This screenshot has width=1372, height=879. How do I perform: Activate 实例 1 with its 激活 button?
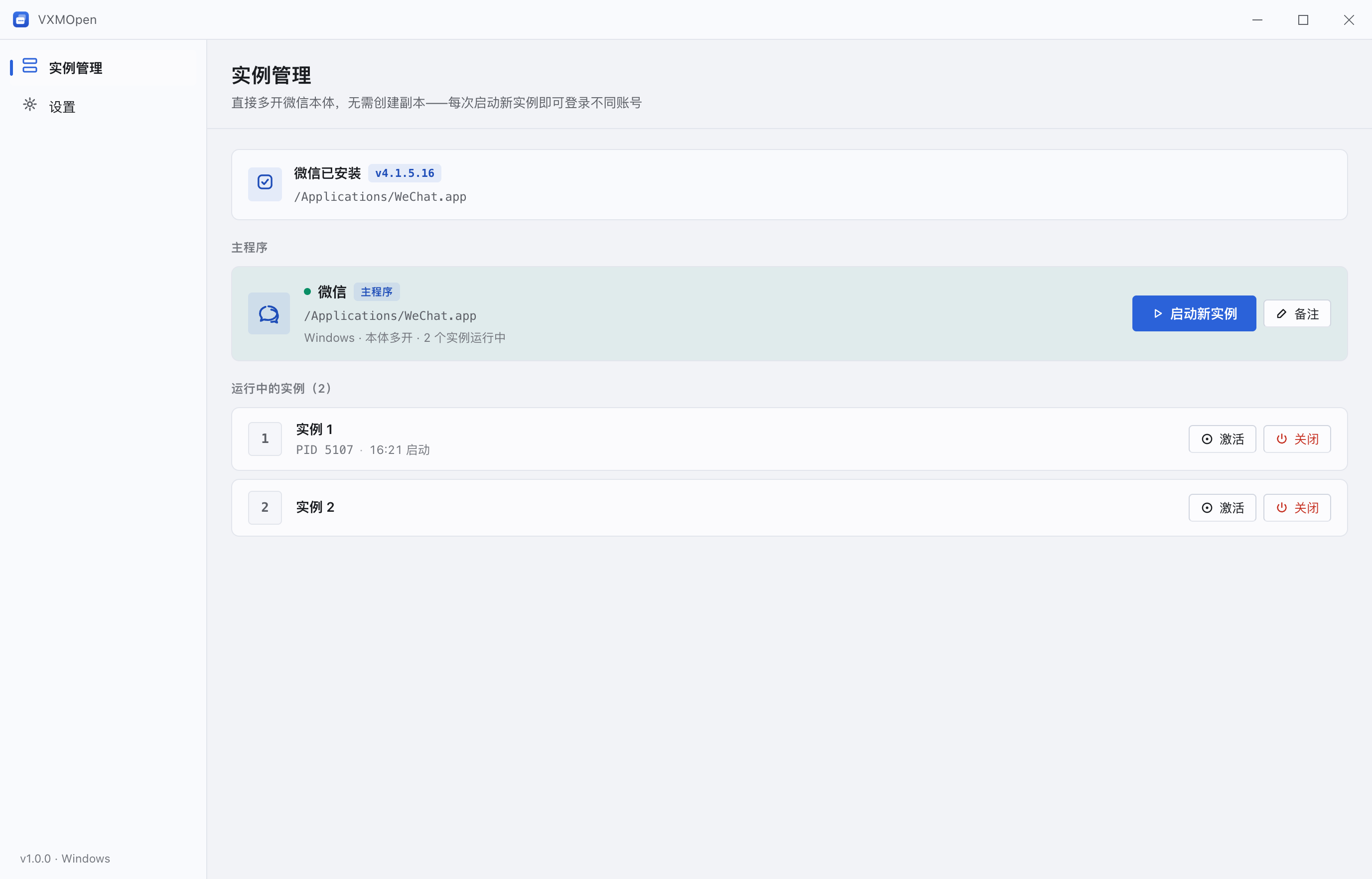pos(1222,439)
